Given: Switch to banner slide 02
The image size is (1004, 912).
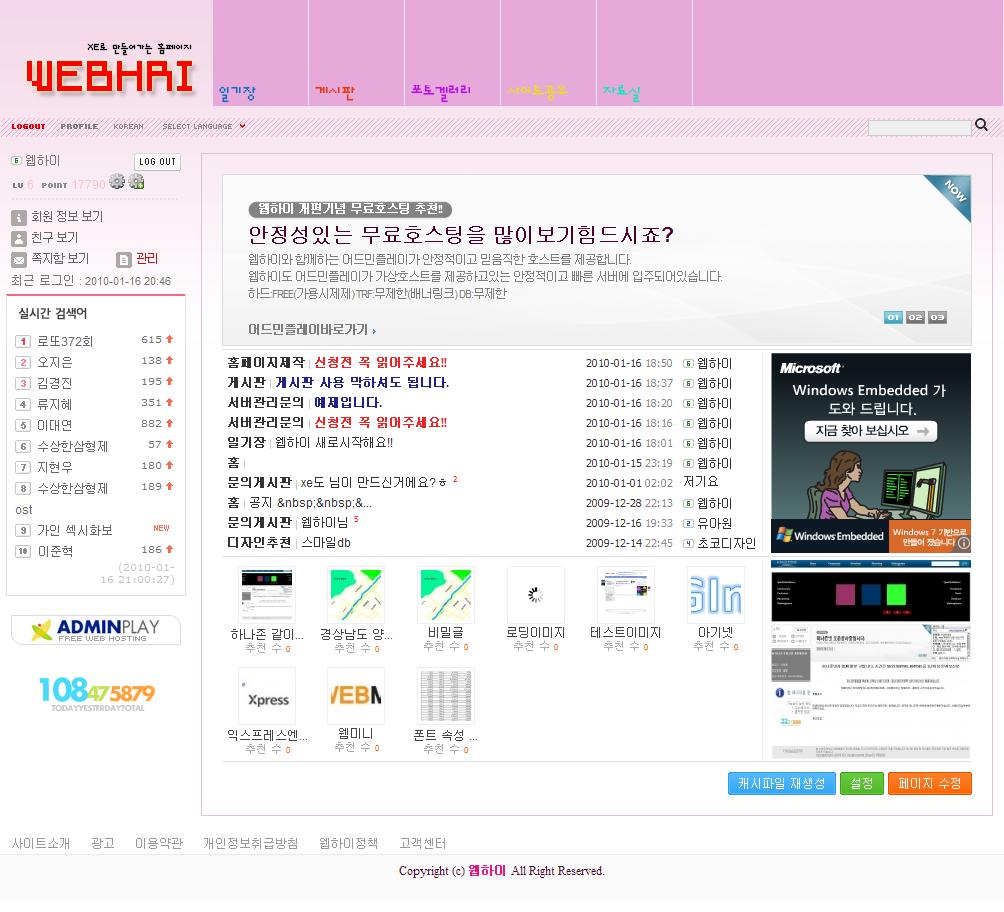Looking at the screenshot, I should tap(915, 317).
